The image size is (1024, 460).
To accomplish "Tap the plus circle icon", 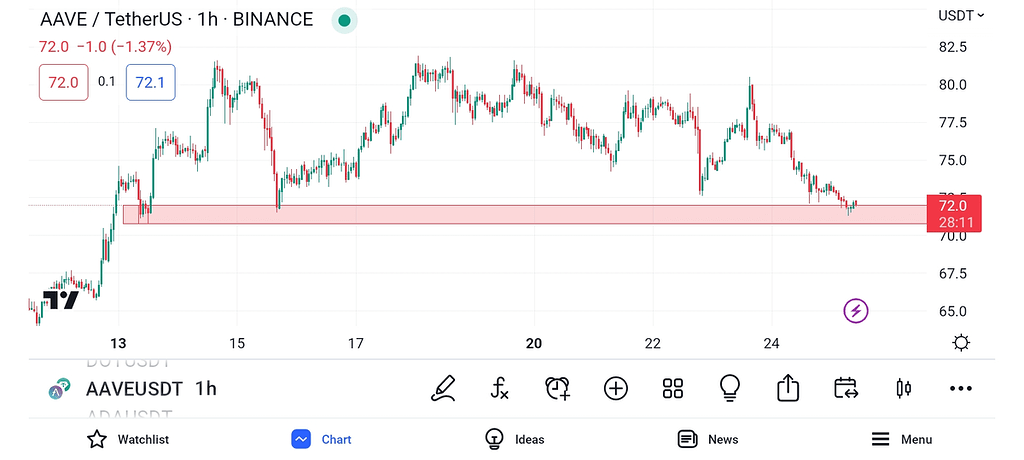I will [615, 388].
